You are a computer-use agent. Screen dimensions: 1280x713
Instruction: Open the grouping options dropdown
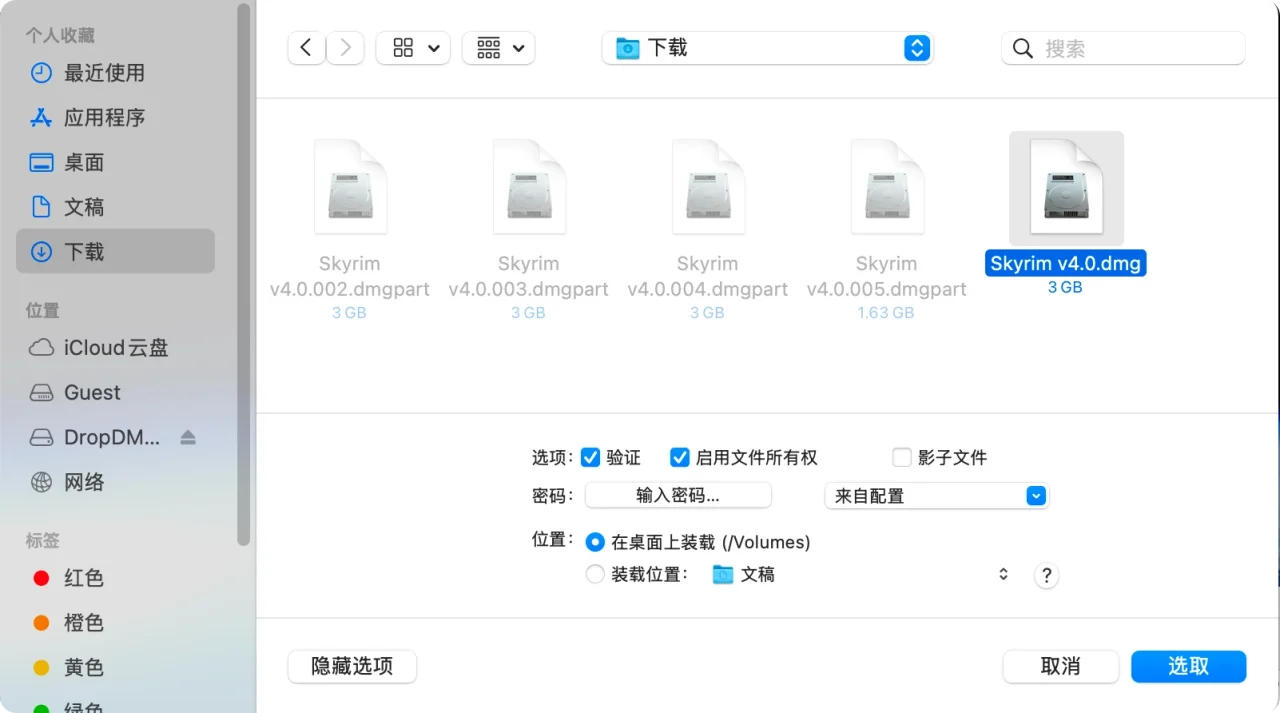[x=498, y=48]
